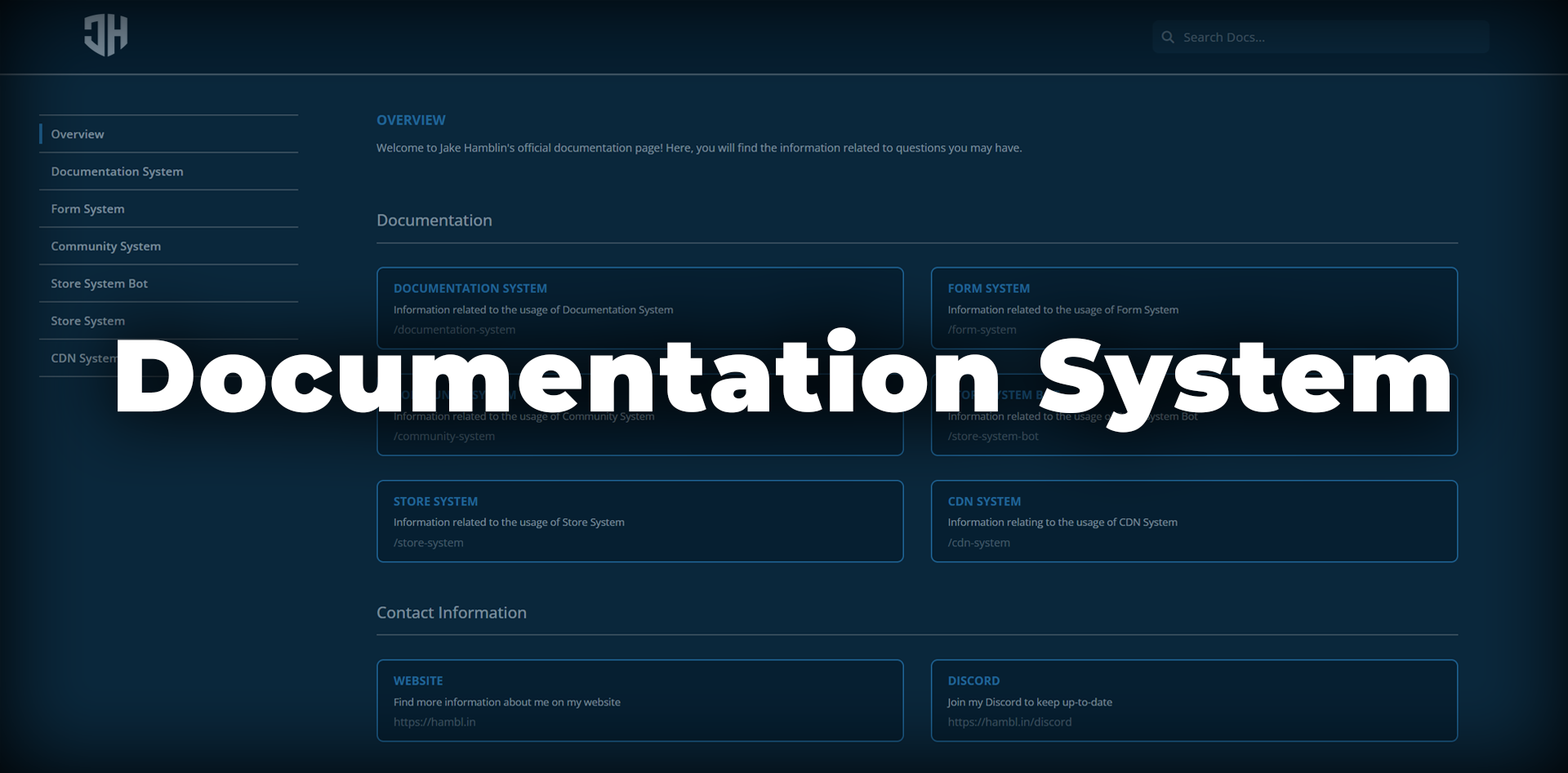Open the CDN System card
This screenshot has width=1568, height=773.
pyautogui.click(x=1194, y=521)
